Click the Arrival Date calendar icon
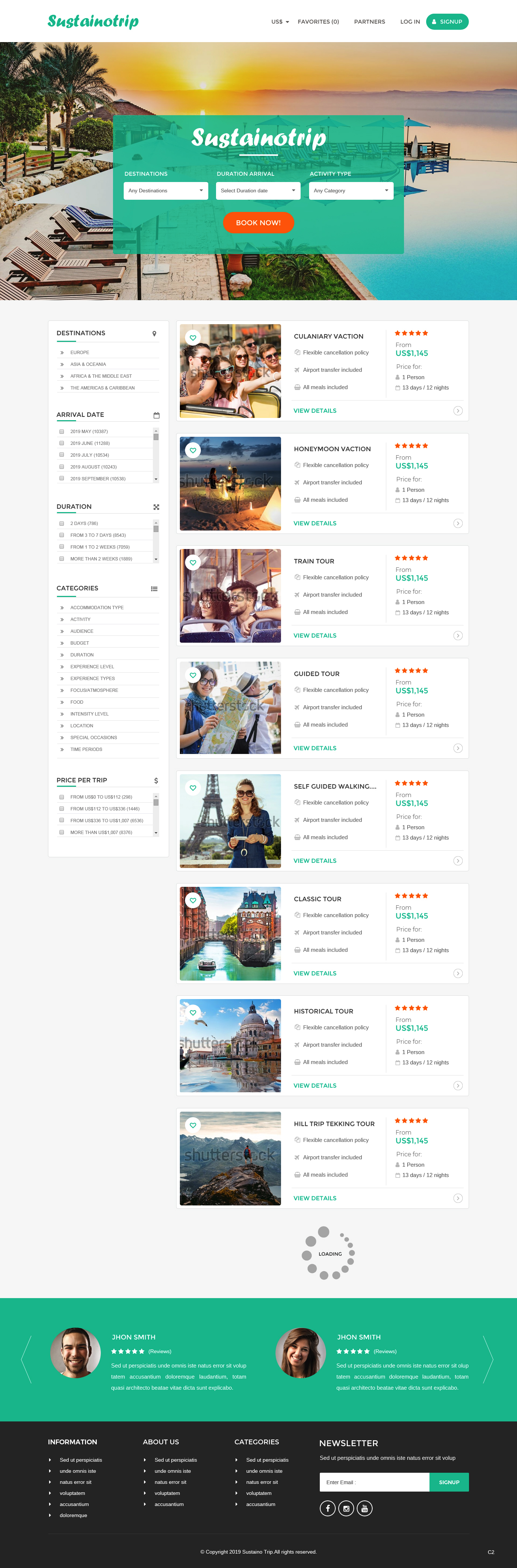 coord(157,415)
